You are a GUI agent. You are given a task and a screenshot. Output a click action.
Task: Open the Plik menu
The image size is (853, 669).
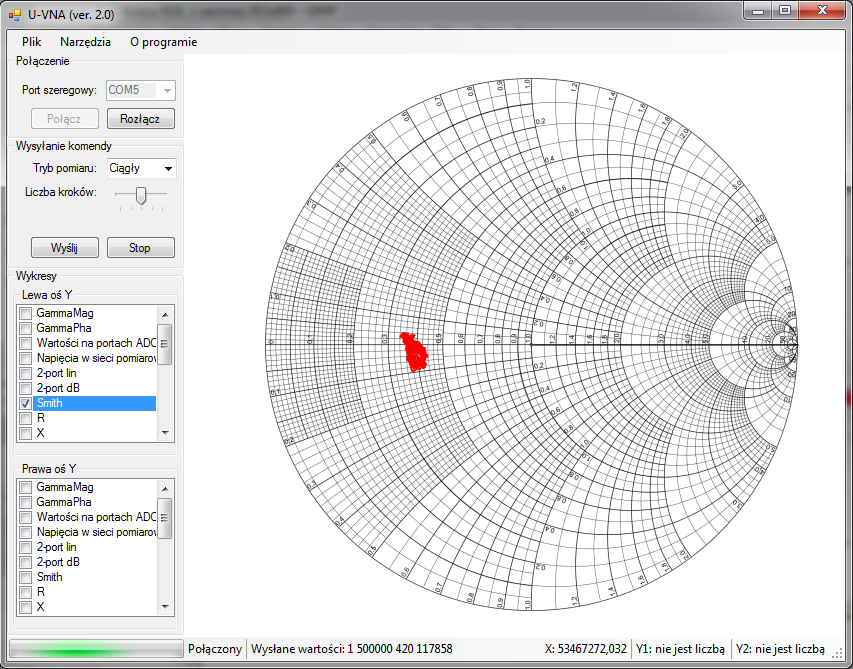coord(31,42)
